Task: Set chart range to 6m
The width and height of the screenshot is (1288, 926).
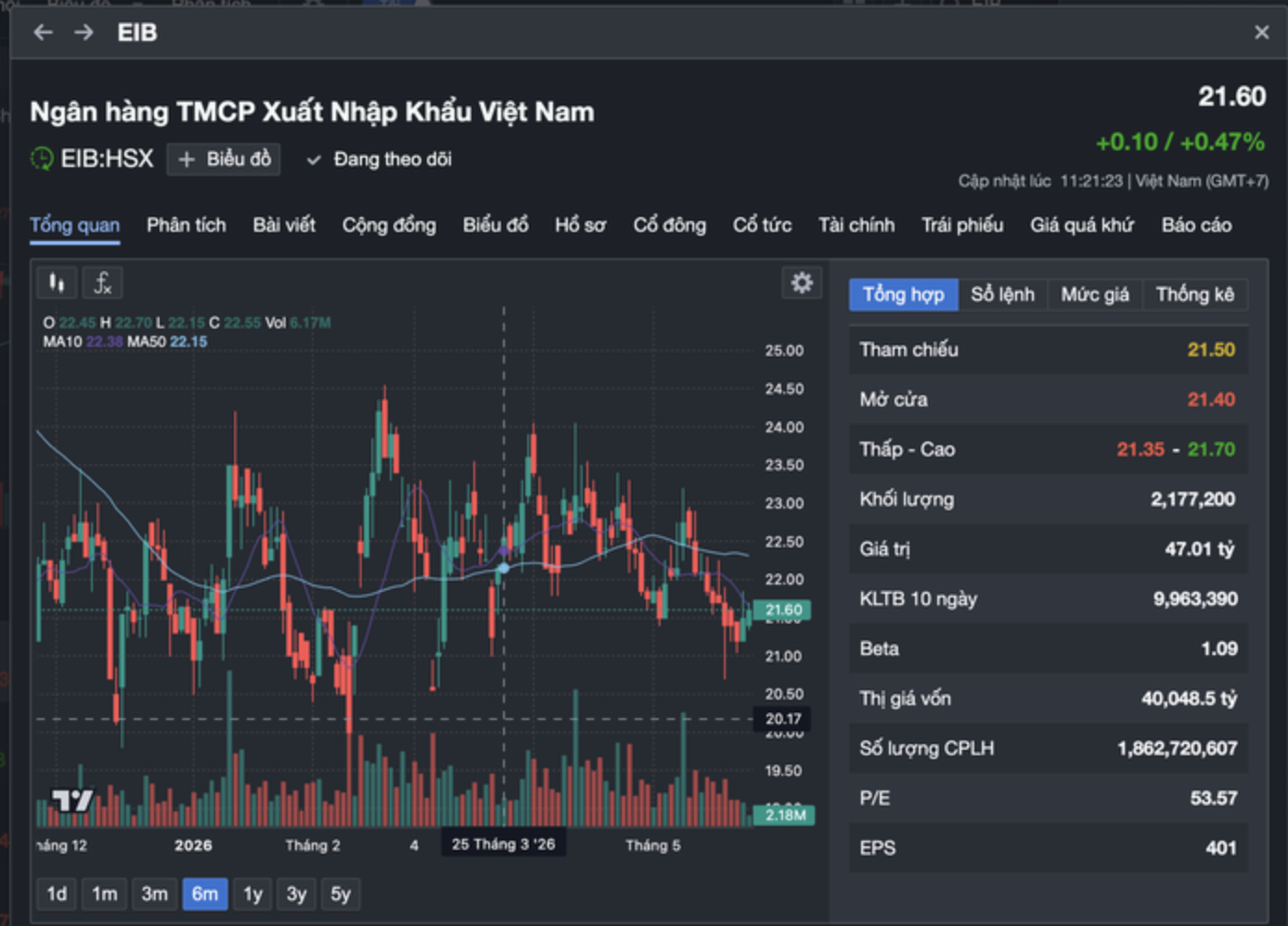Action: [205, 894]
